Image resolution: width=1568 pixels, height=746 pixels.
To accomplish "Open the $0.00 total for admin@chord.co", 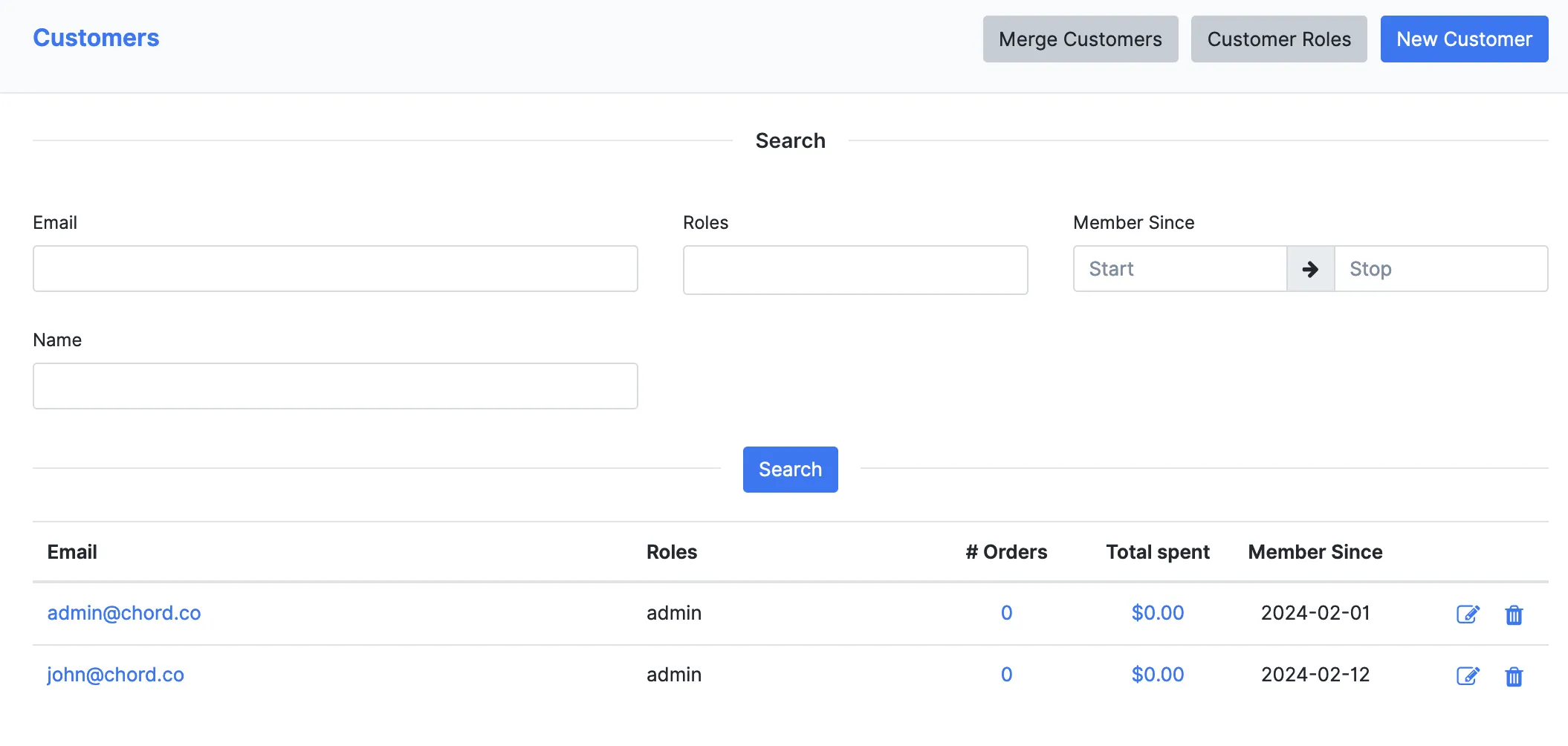I will pyautogui.click(x=1158, y=613).
